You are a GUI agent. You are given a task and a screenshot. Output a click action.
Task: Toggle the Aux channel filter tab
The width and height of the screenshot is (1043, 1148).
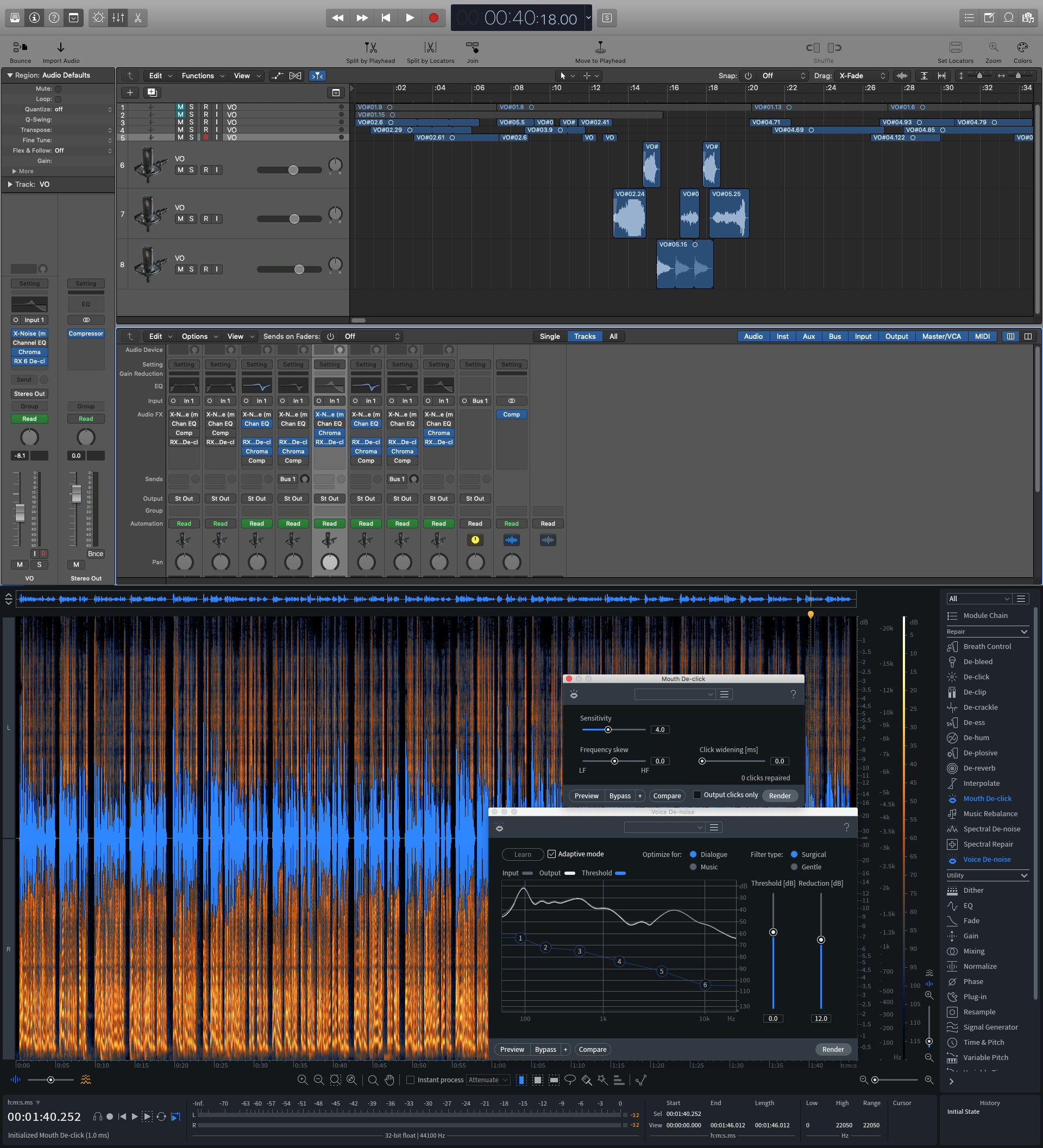808,337
